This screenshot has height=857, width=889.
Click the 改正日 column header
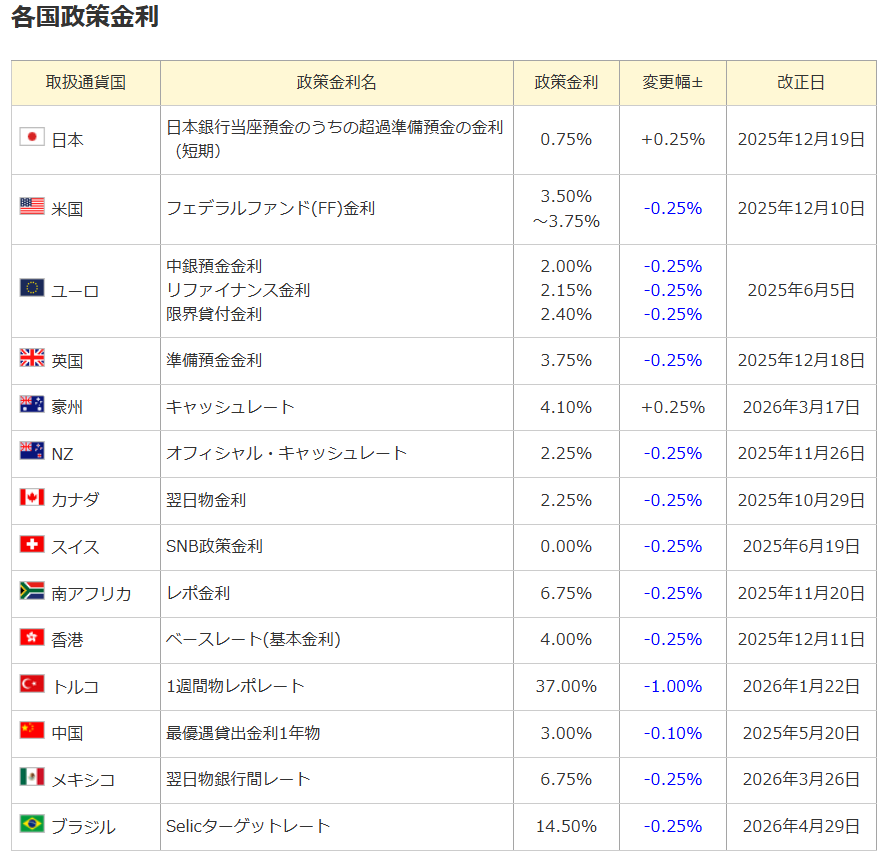(x=801, y=83)
